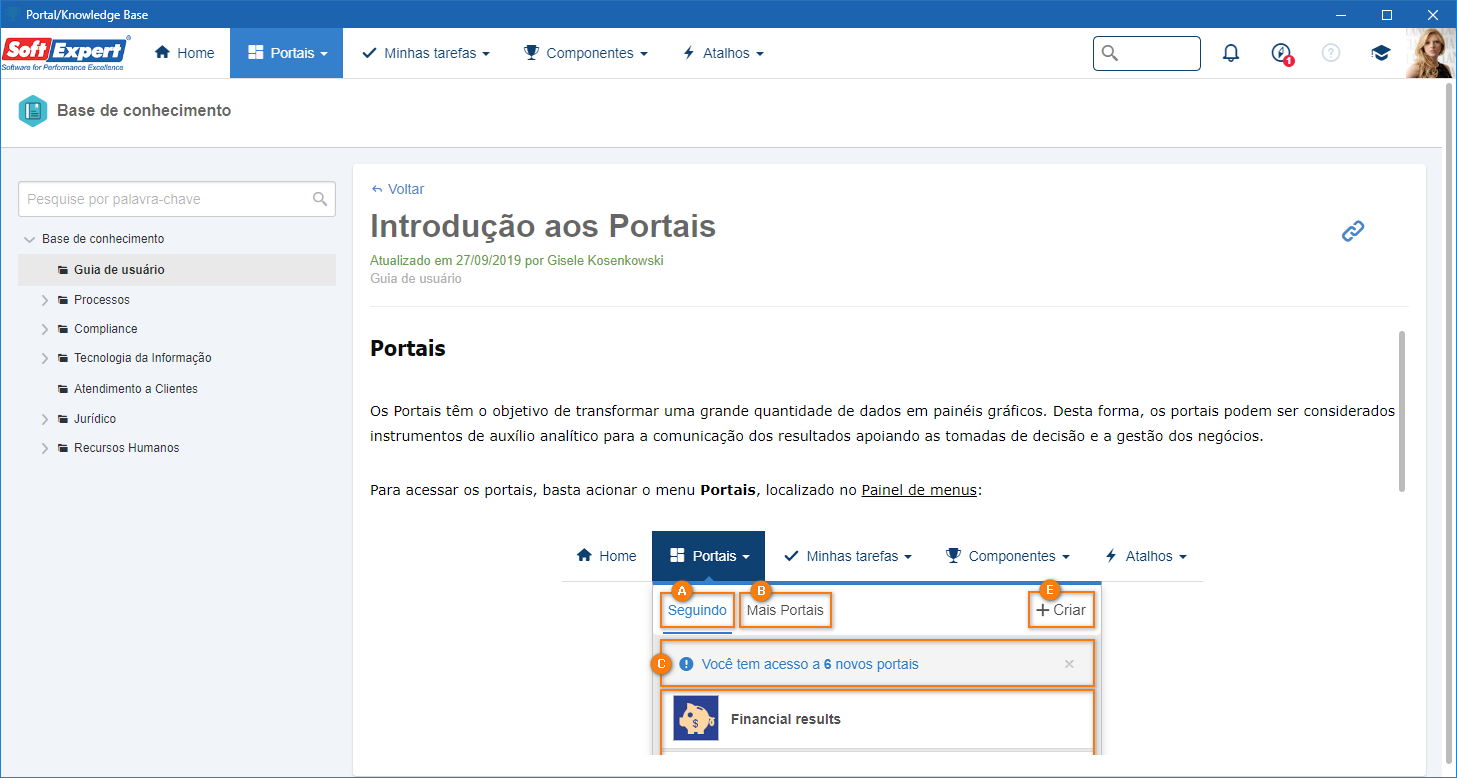Screen dimensions: 1457x778
Task: Open the notifications bell icon
Action: point(1231,53)
